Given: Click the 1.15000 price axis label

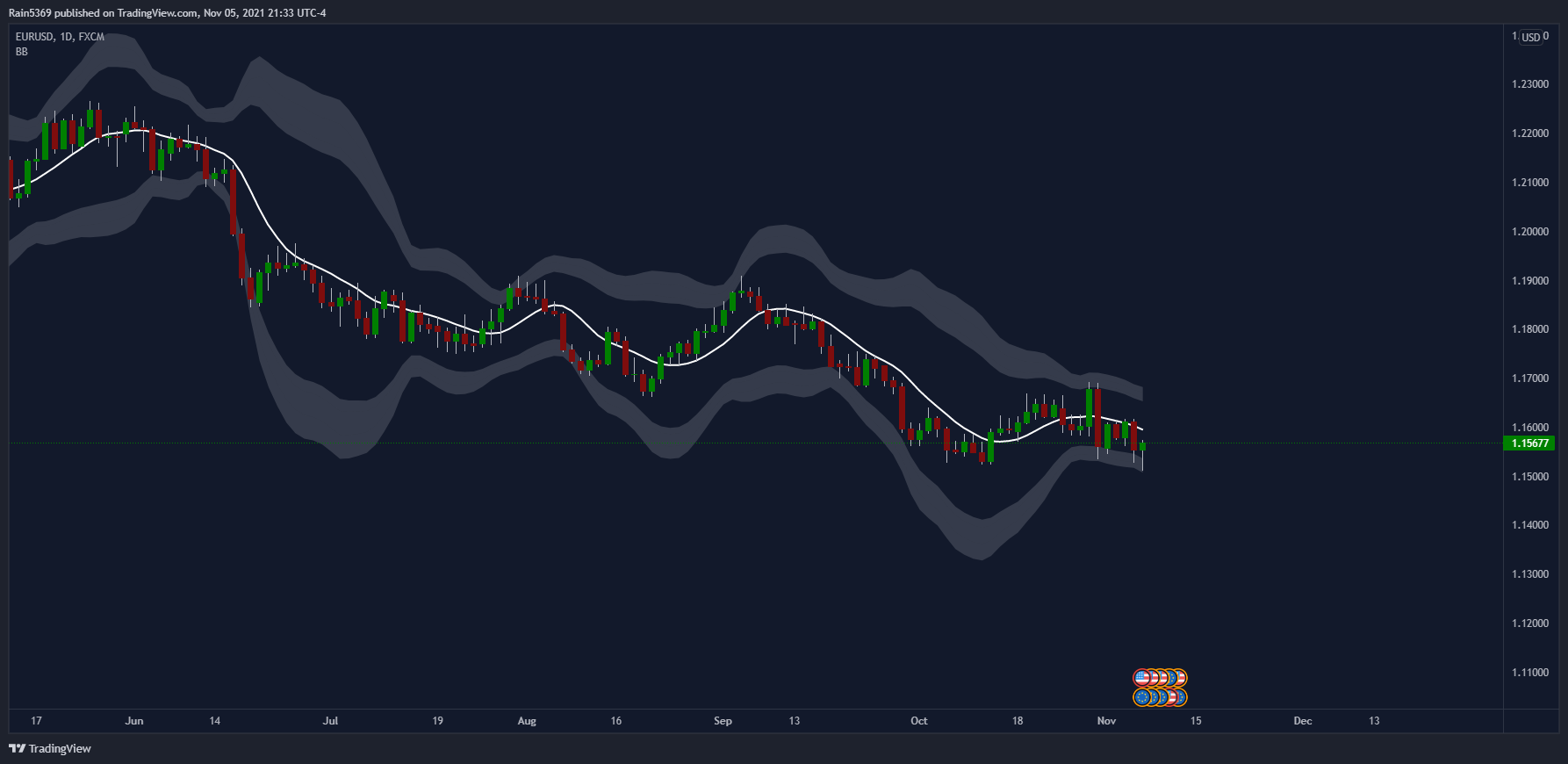Looking at the screenshot, I should click(1530, 477).
